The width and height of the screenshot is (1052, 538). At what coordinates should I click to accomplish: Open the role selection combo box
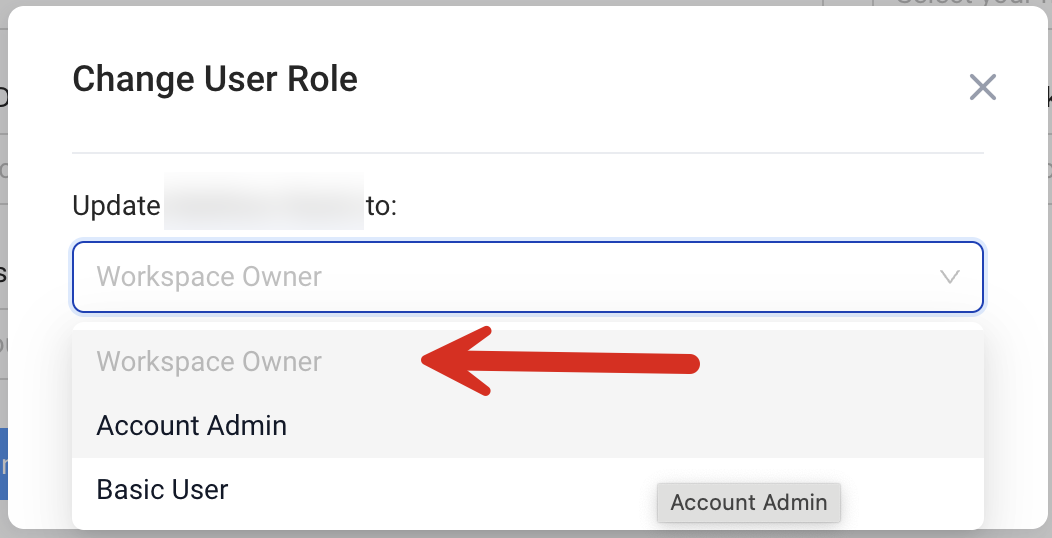pyautogui.click(x=527, y=277)
